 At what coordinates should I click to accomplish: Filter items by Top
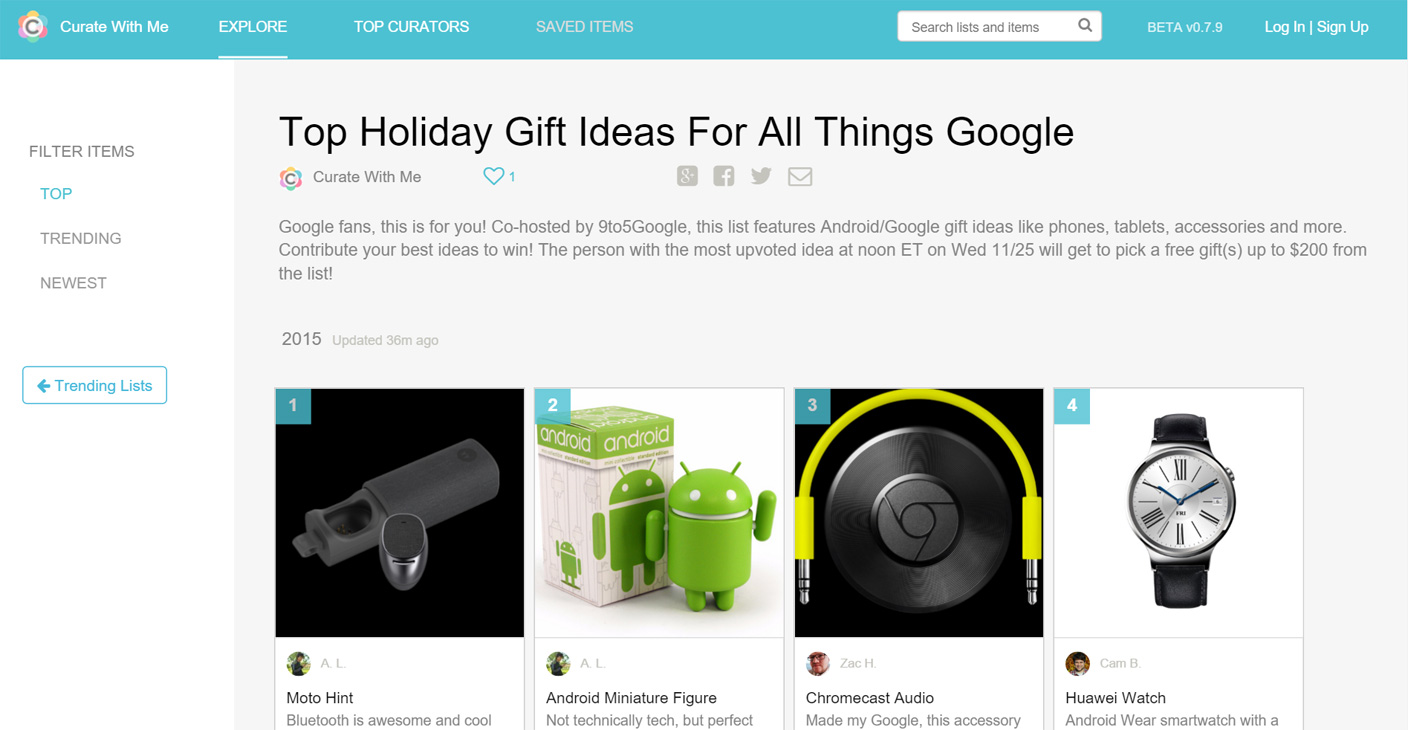click(x=56, y=194)
